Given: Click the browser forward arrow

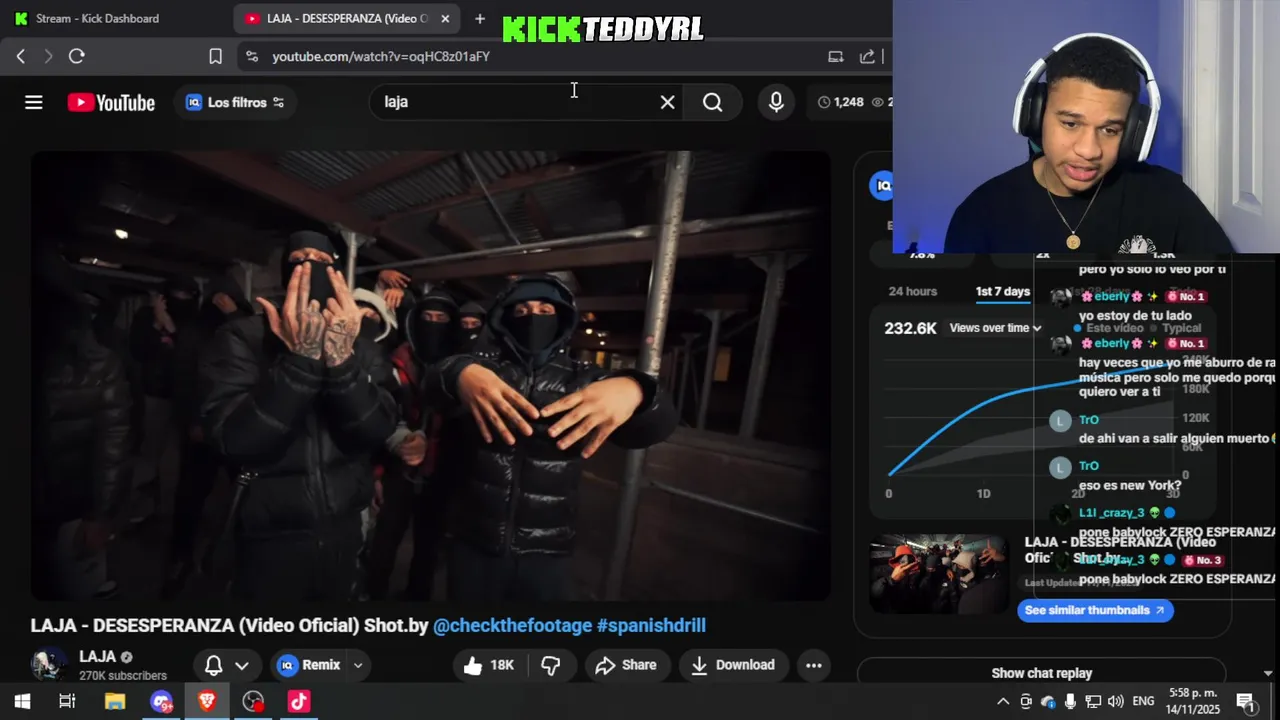Looking at the screenshot, I should pyautogui.click(x=48, y=56).
